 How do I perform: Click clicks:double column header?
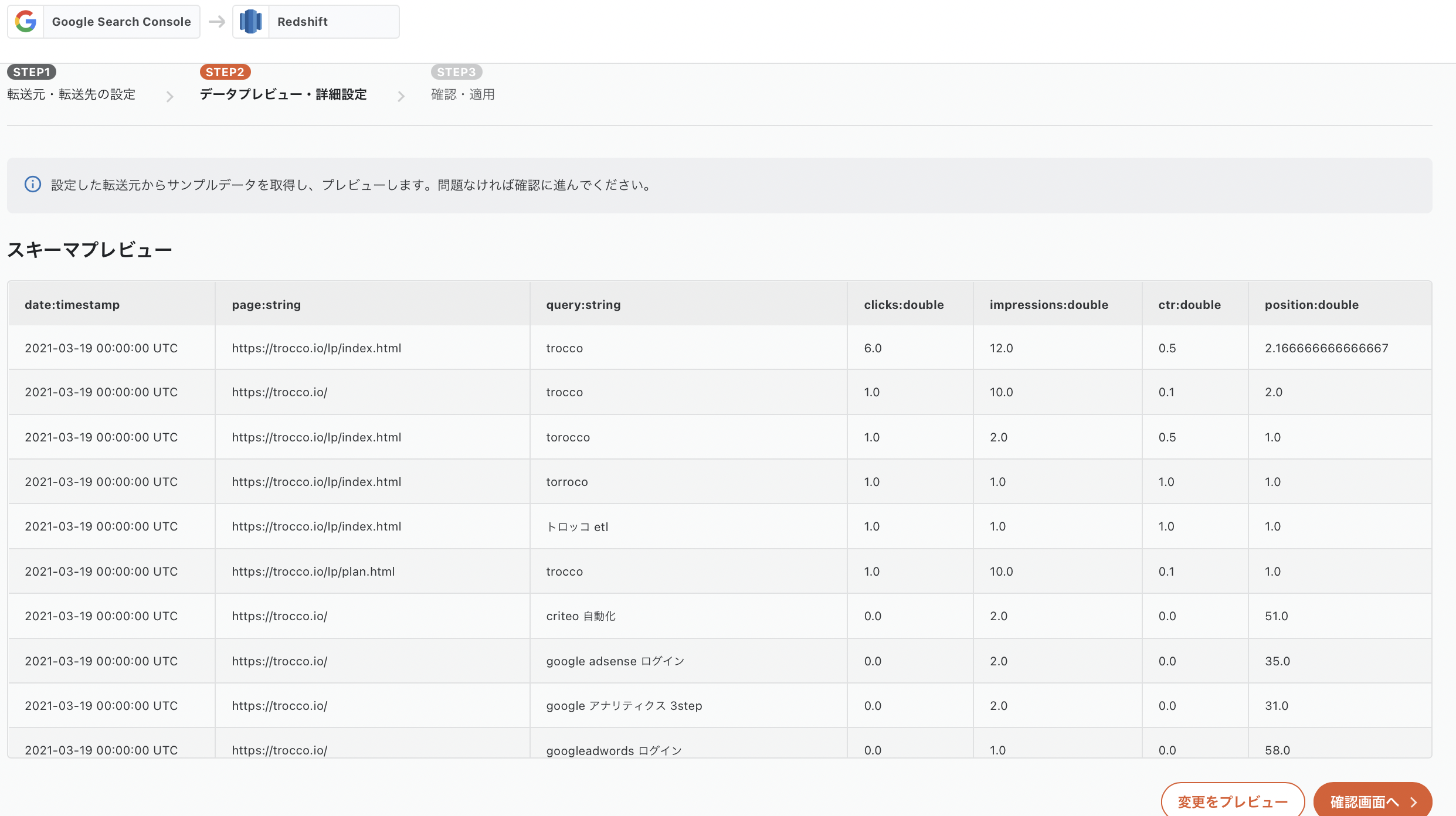point(904,305)
